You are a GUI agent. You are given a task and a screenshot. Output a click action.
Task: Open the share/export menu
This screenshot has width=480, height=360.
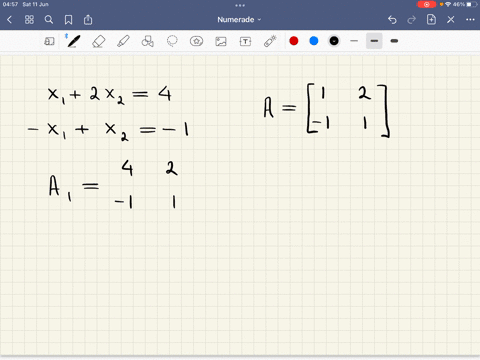(88, 20)
